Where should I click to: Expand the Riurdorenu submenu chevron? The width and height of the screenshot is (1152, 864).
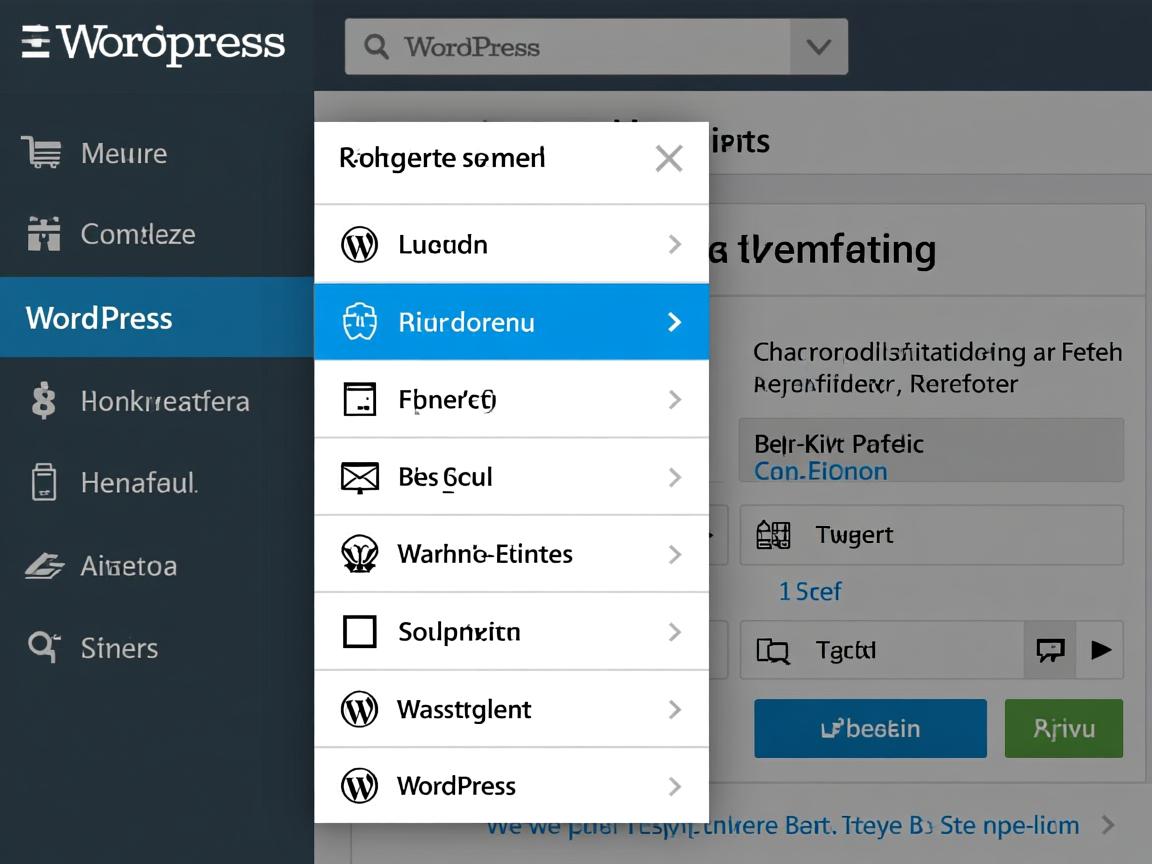675,322
